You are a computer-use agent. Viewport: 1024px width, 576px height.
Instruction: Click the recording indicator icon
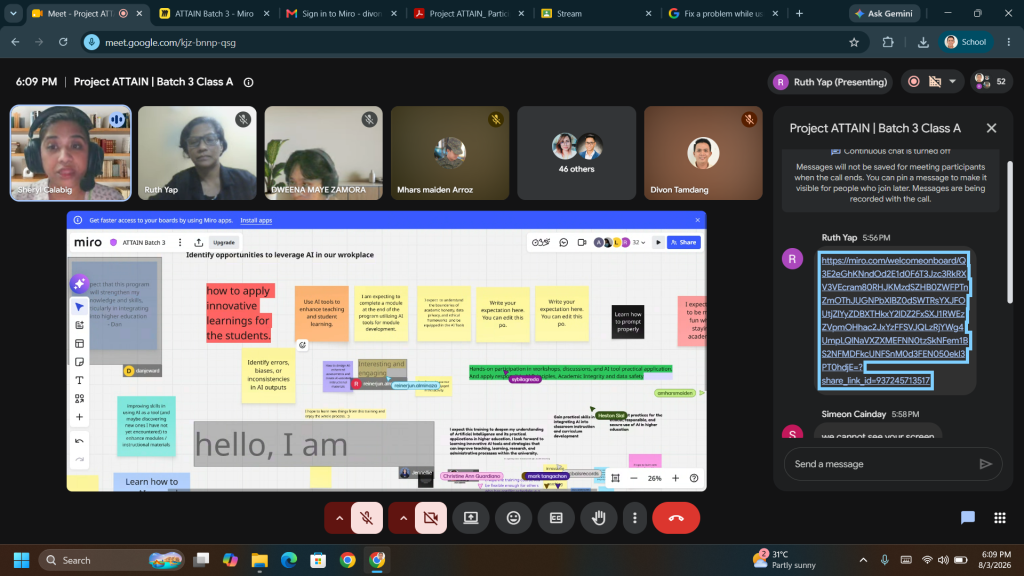pos(914,82)
